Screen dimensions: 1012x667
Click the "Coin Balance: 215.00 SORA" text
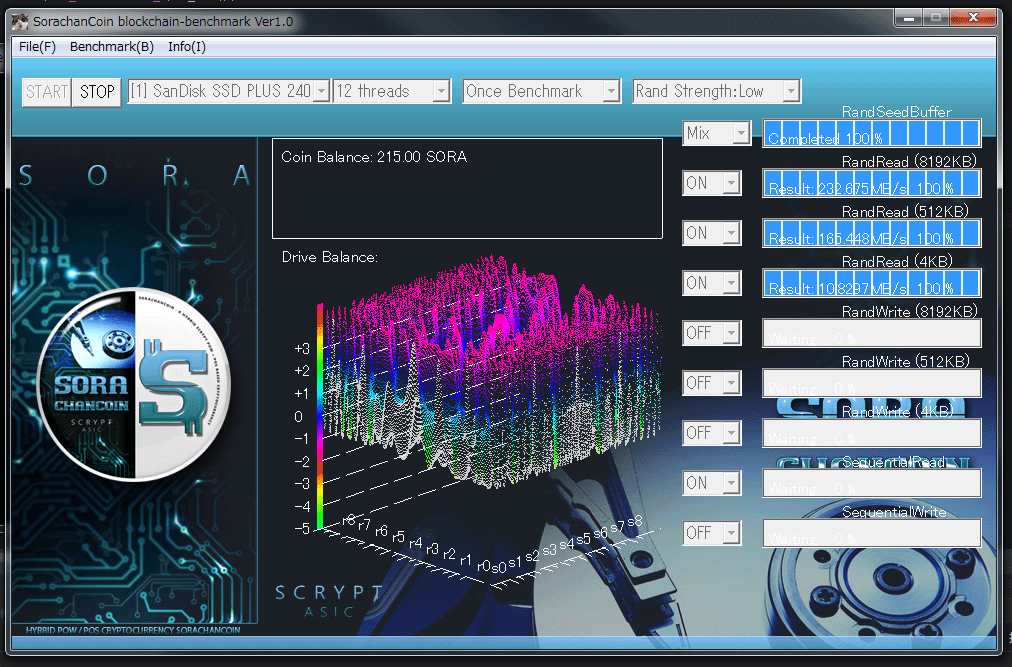coord(374,157)
